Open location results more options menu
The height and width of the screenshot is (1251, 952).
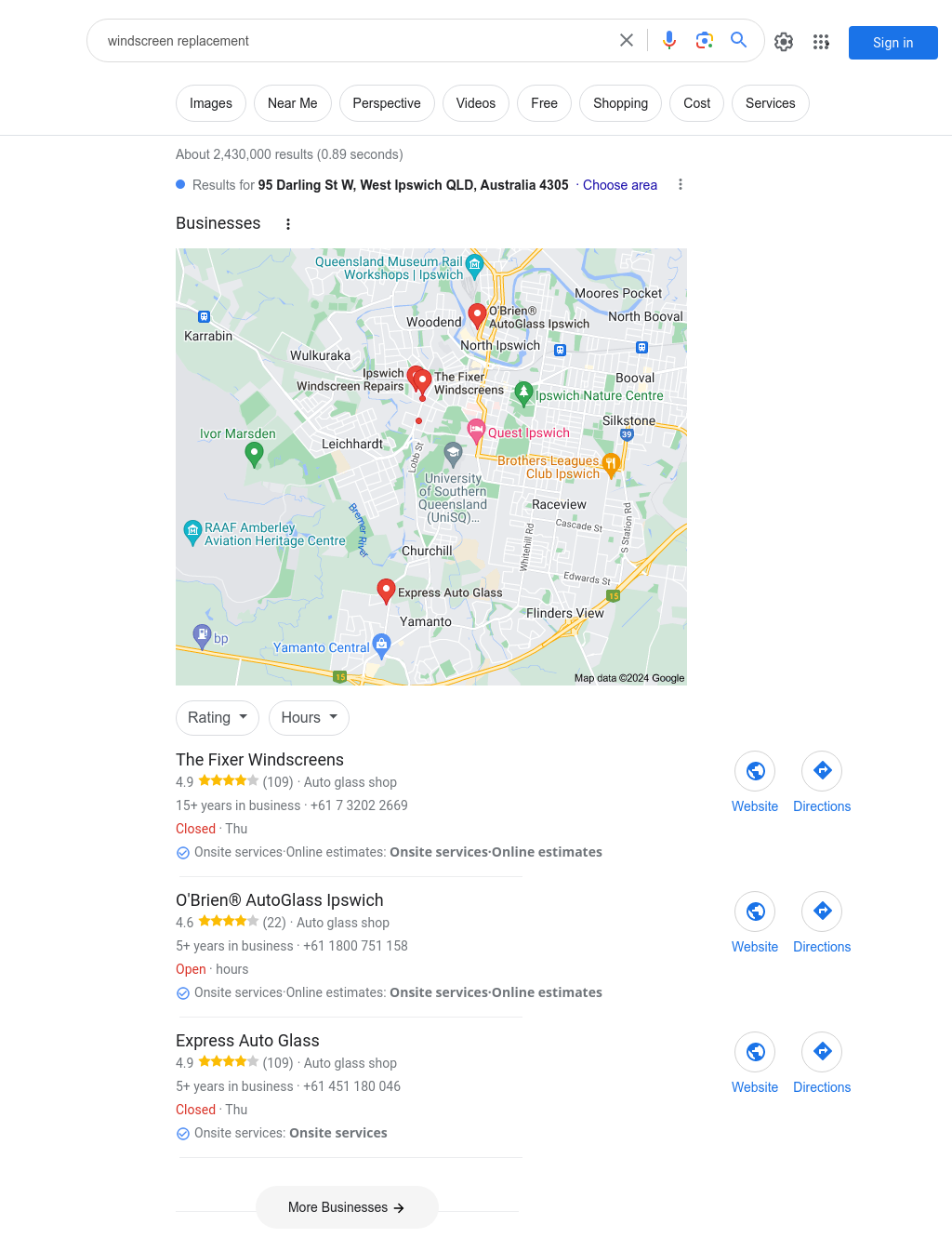click(681, 184)
